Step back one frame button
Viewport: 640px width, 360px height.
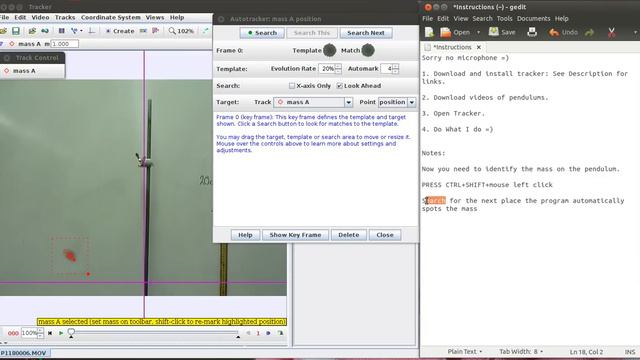[x=248, y=333]
